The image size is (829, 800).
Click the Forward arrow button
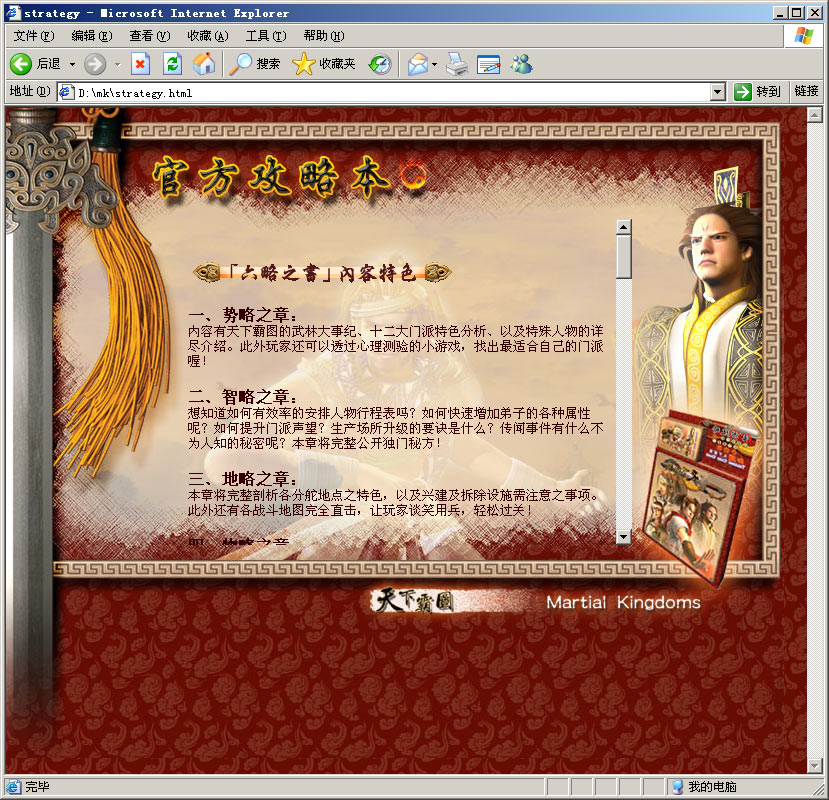(x=95, y=64)
